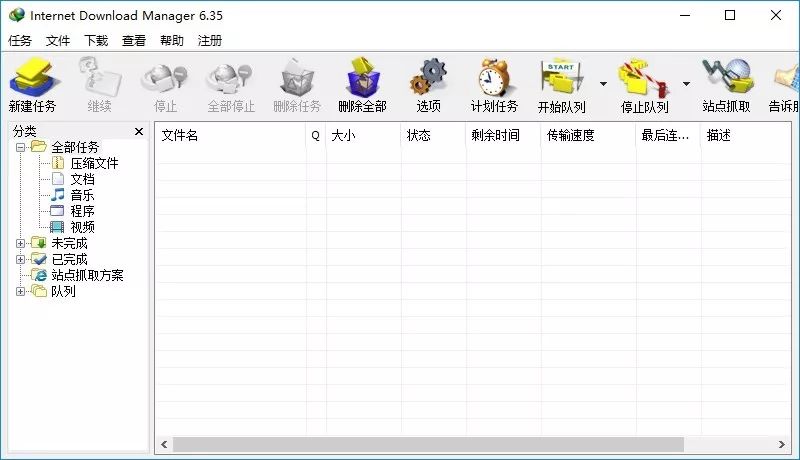Sort by 传输速度 column header
Viewport: 800px width, 460px height.
[588, 135]
